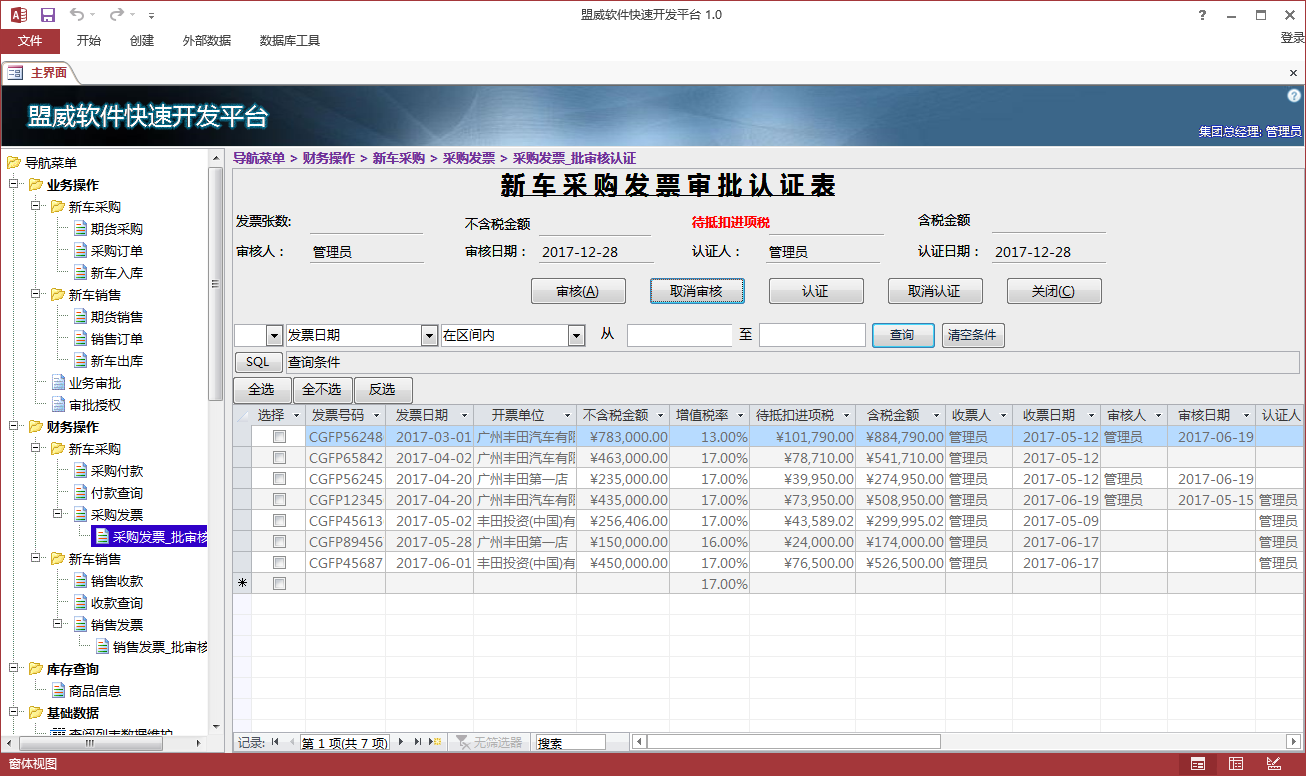Go to next record arrow
Image resolution: width=1306 pixels, height=776 pixels.
pyautogui.click(x=401, y=742)
